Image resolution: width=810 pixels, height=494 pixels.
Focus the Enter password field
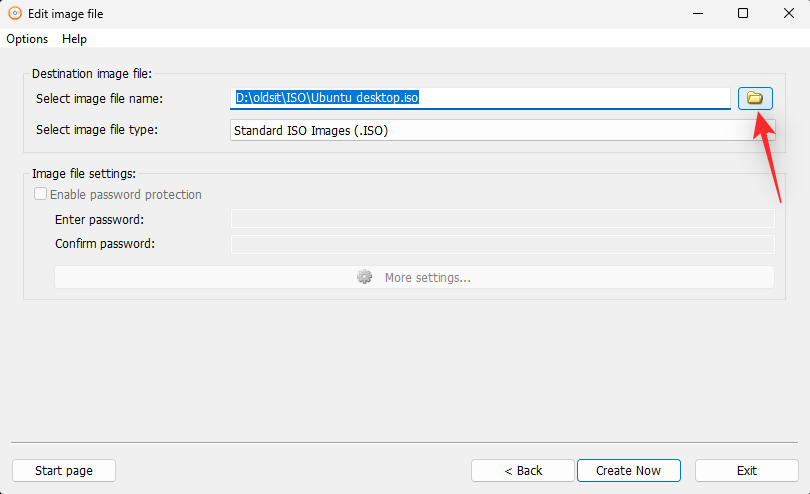[x=503, y=219]
